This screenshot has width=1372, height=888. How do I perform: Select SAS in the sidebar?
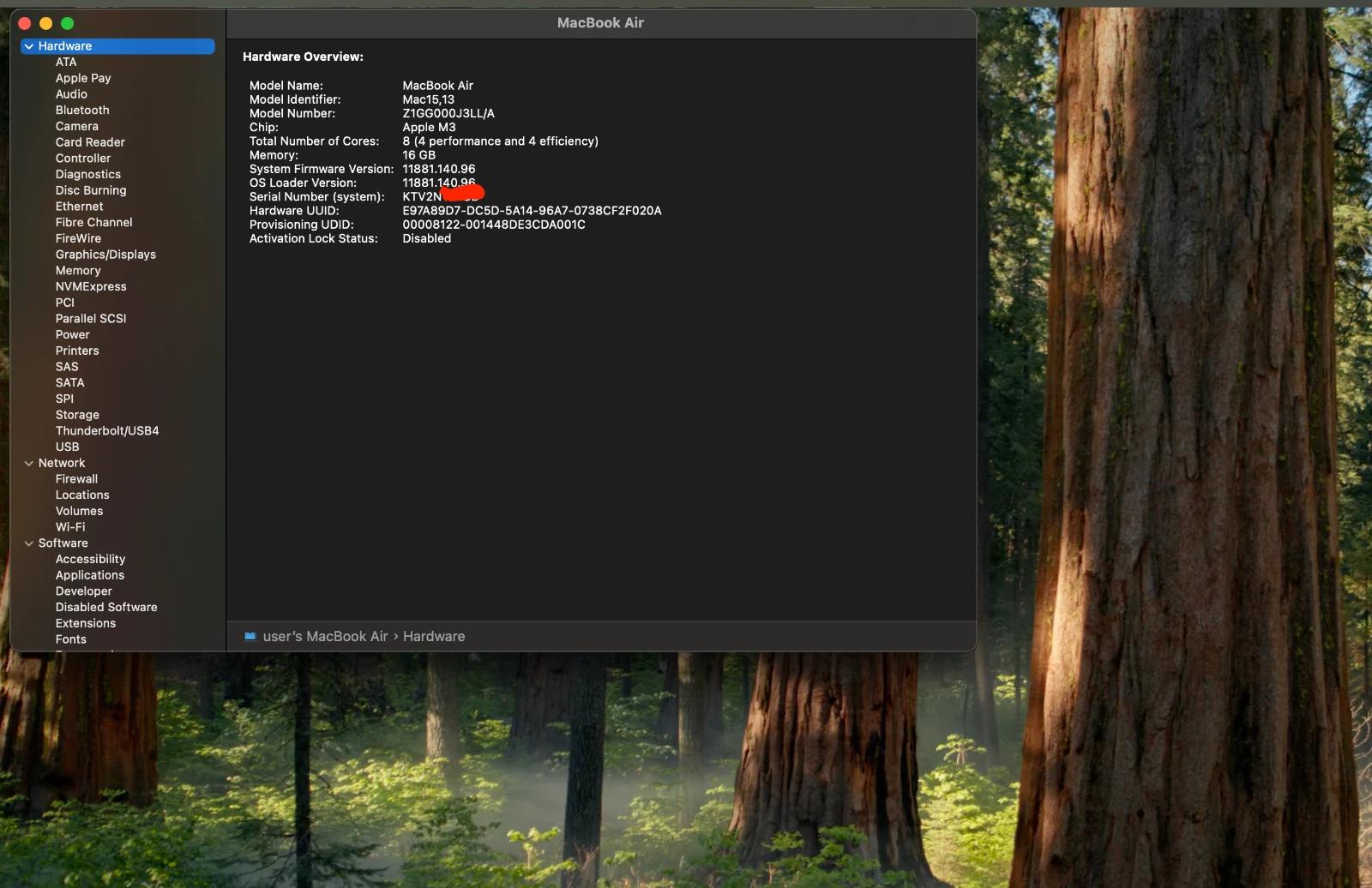pos(67,367)
